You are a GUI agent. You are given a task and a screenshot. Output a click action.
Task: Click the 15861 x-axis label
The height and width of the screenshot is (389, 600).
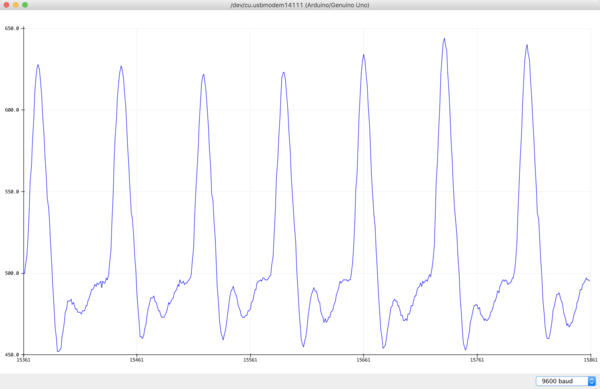click(x=590, y=360)
